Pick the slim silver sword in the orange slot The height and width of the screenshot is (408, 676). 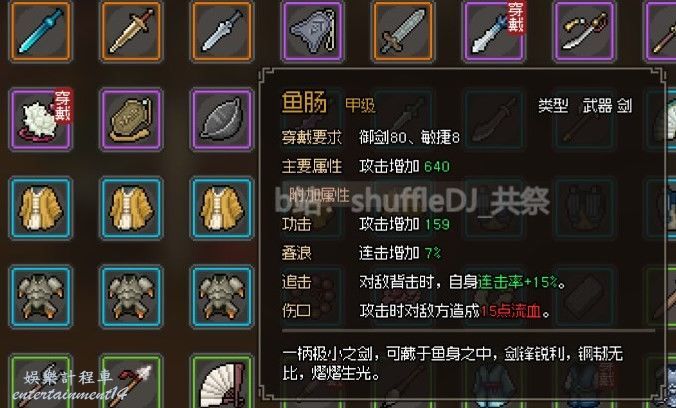click(x=222, y=31)
